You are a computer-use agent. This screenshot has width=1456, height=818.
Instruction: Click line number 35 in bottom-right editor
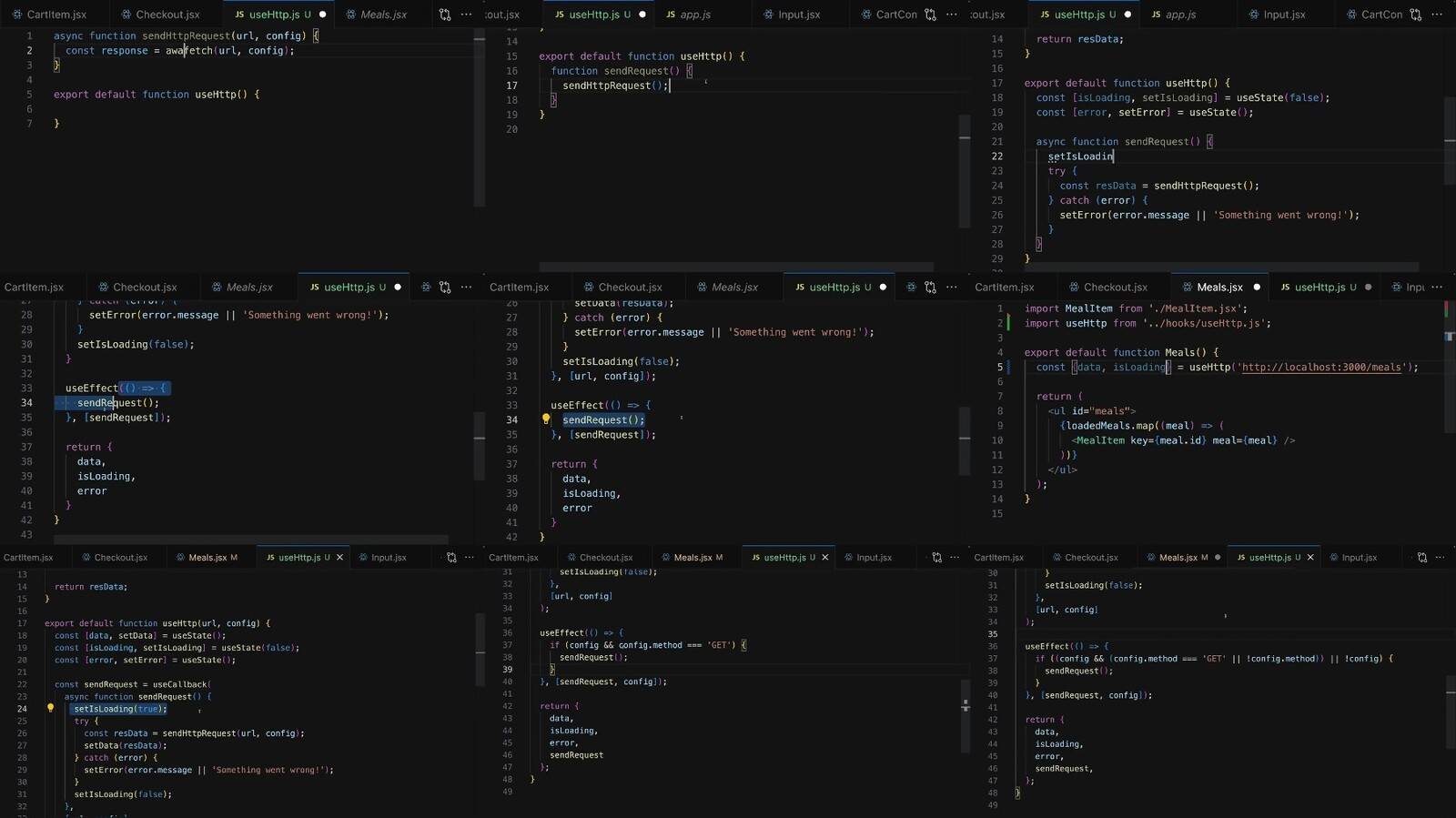tap(993, 634)
